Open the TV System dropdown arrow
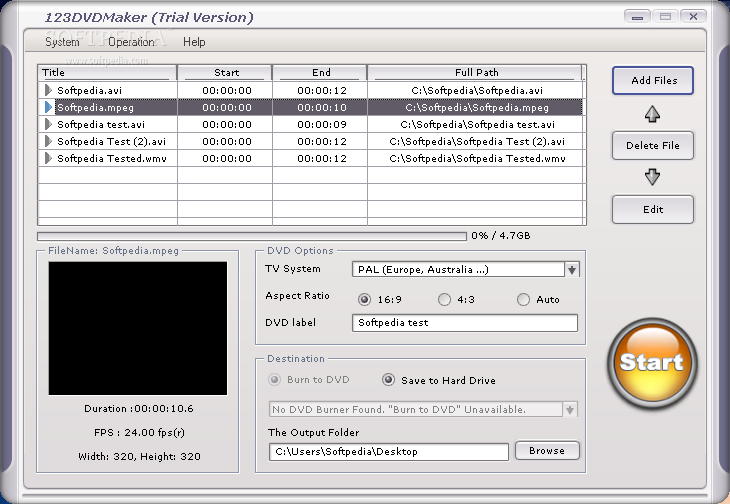Viewport: 730px width, 504px height. click(x=572, y=269)
